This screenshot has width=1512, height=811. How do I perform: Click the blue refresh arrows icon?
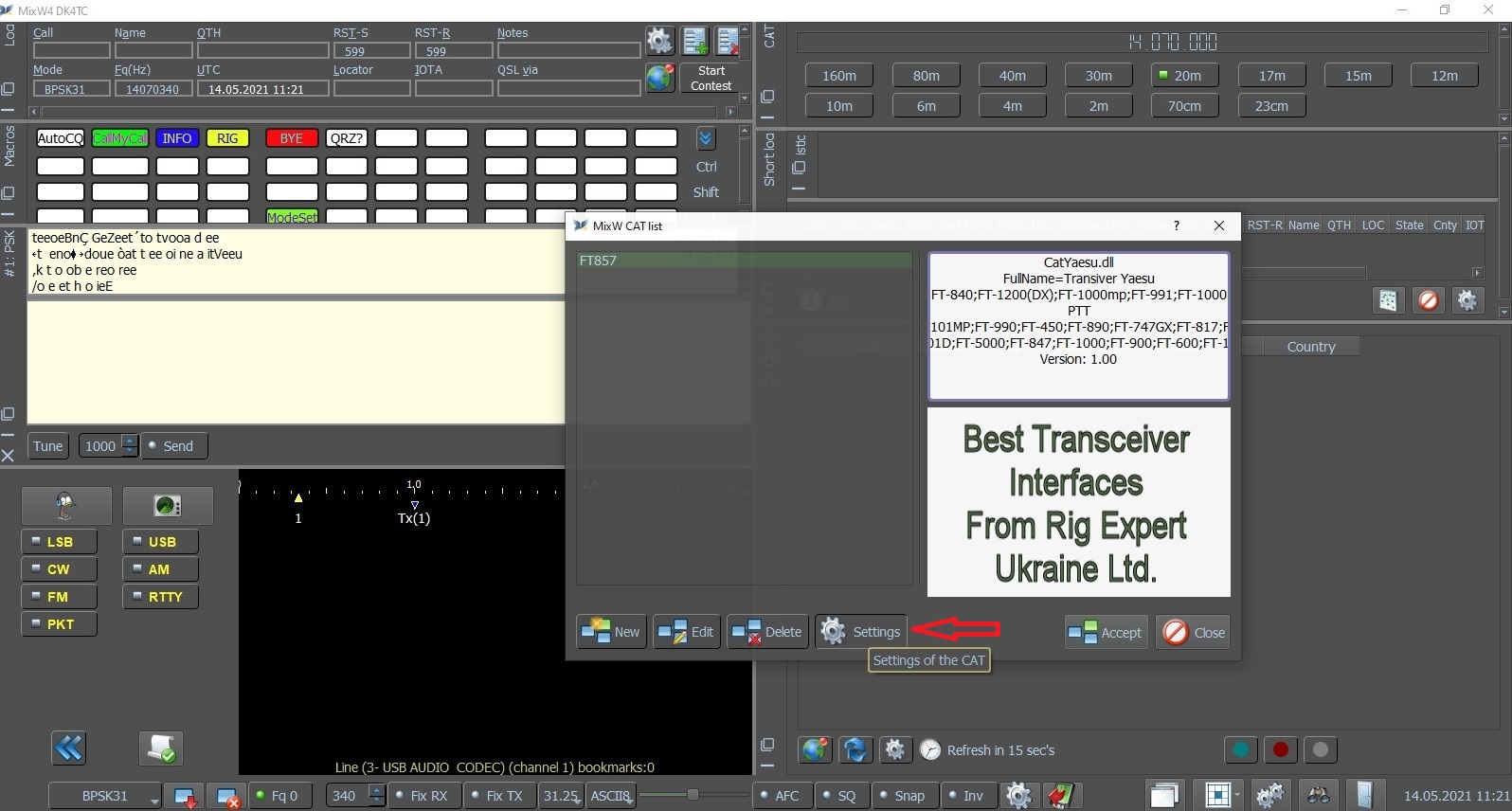(855, 749)
